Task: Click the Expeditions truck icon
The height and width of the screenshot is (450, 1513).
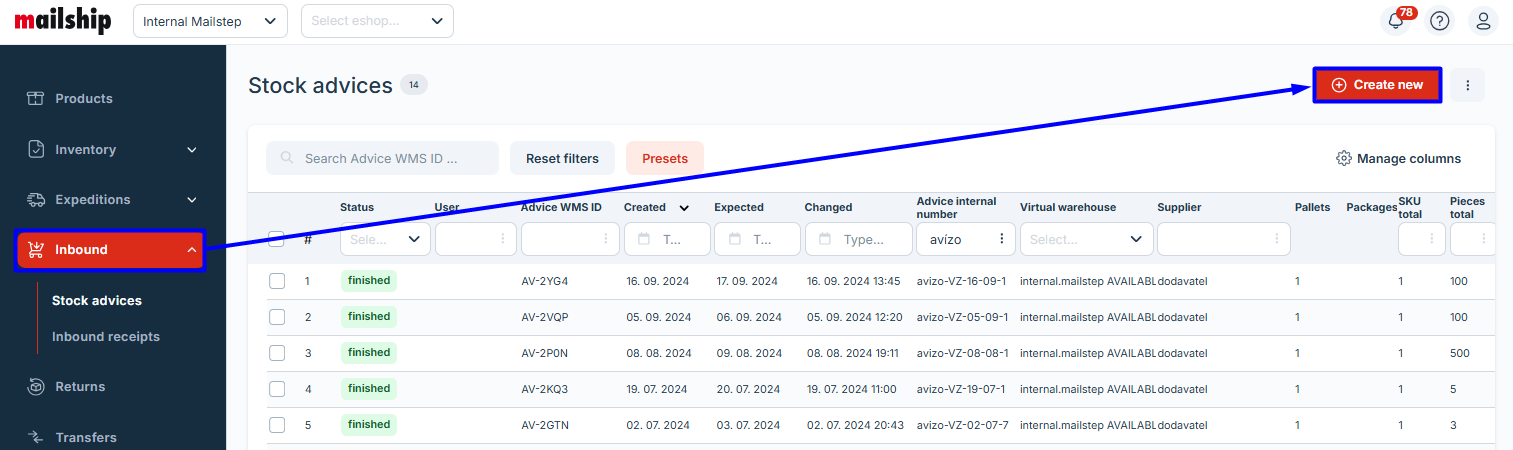Action: pyautogui.click(x=36, y=200)
